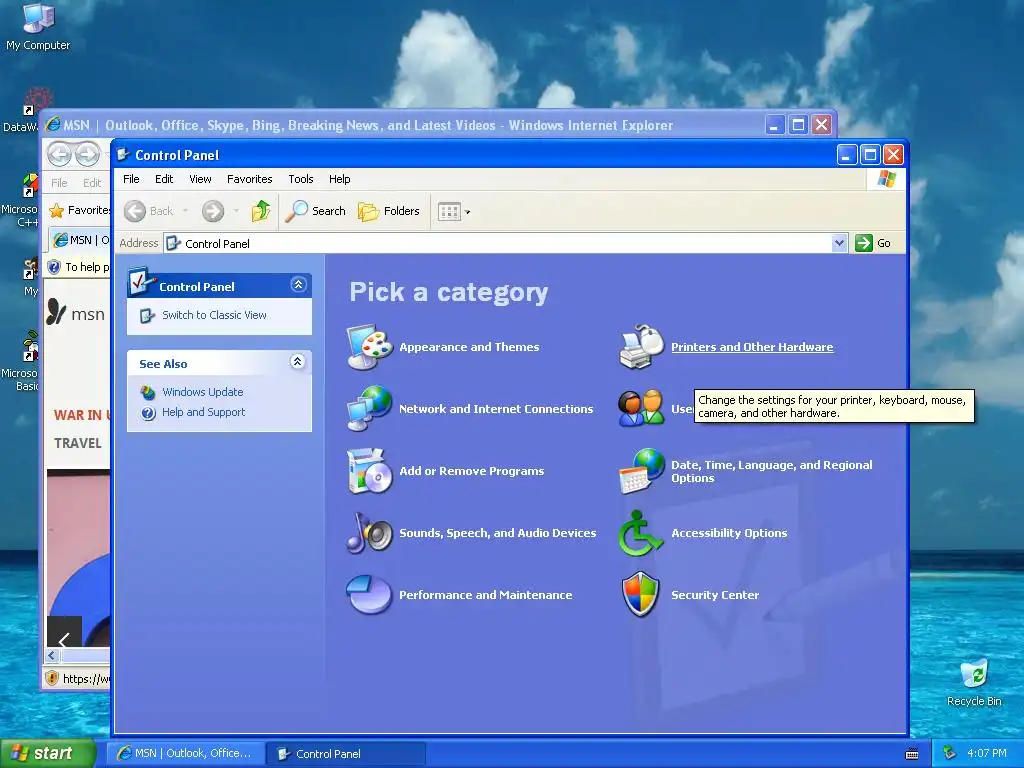Open the Date, Time, Language calendar icon
This screenshot has height=768, width=1024.
(641, 471)
